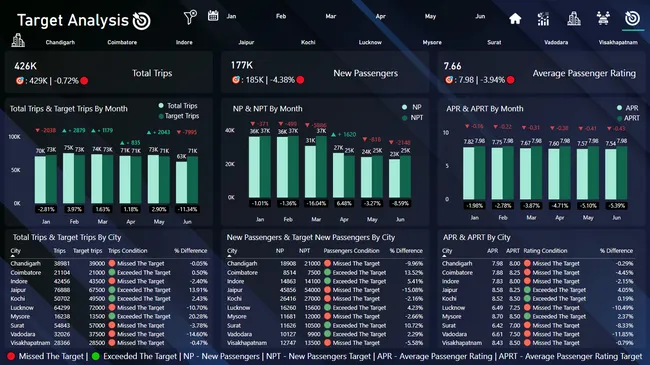The height and width of the screenshot is (365, 650).
Task: Go to the city buildings page icon
Action: tap(574, 19)
